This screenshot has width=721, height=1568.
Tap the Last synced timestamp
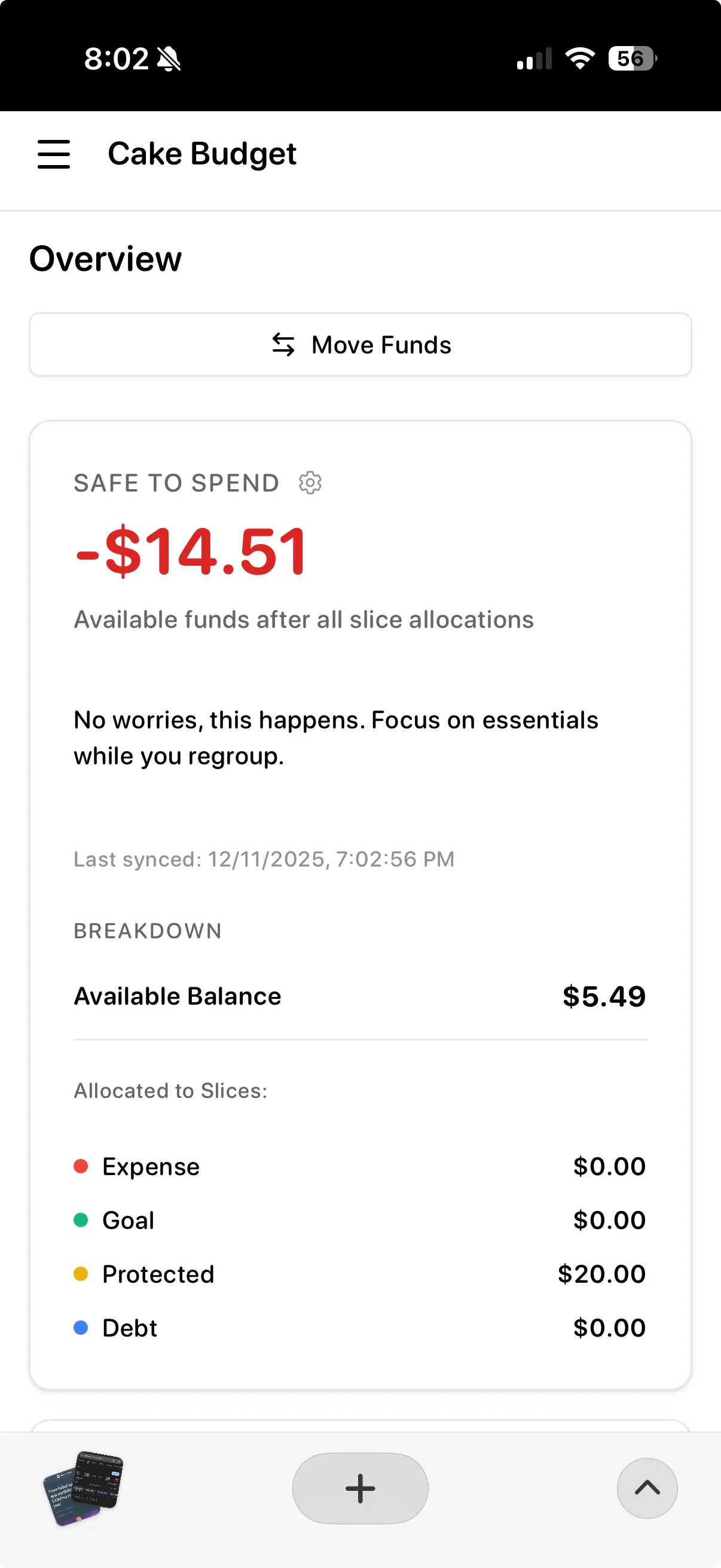pos(264,859)
